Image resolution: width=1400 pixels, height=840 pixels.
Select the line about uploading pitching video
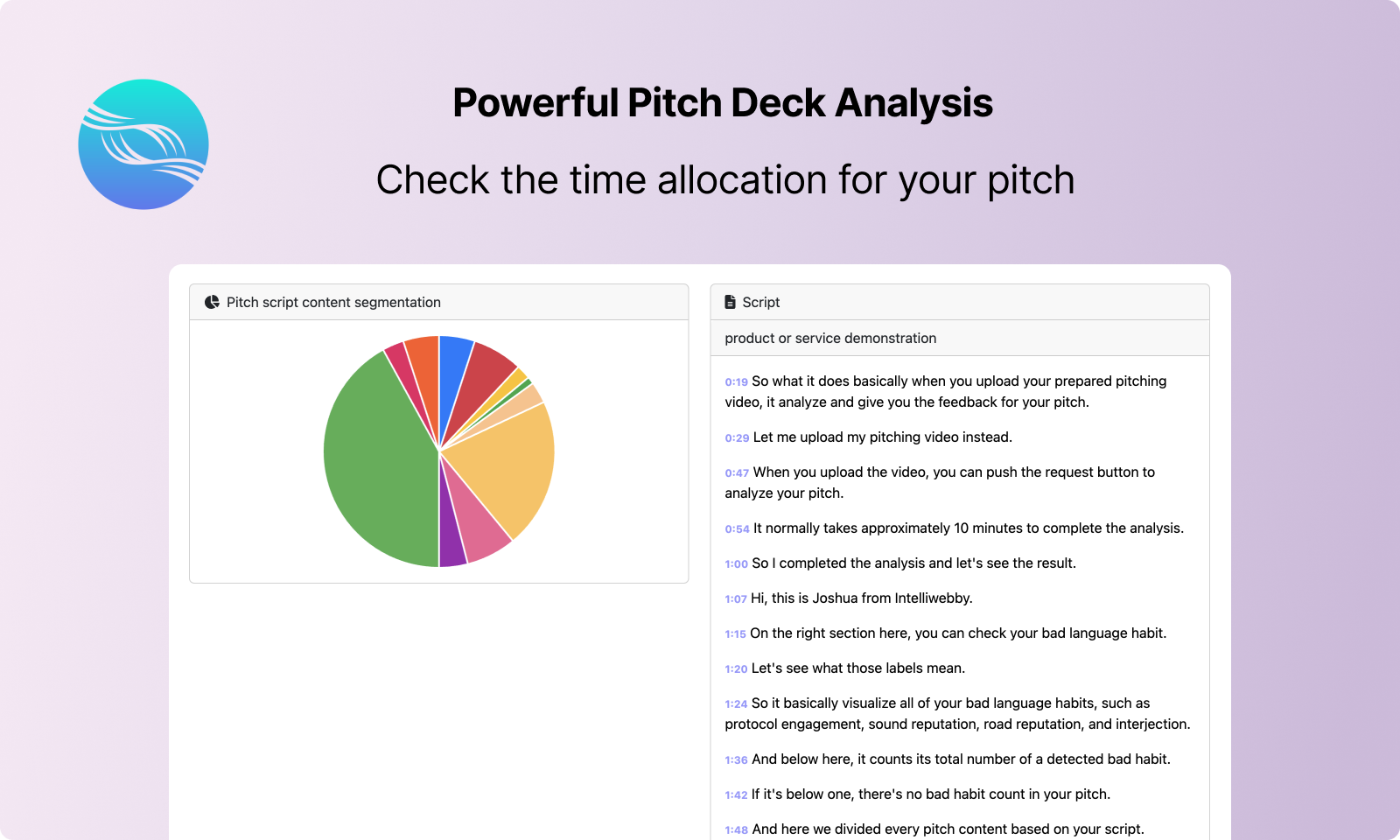[881, 437]
